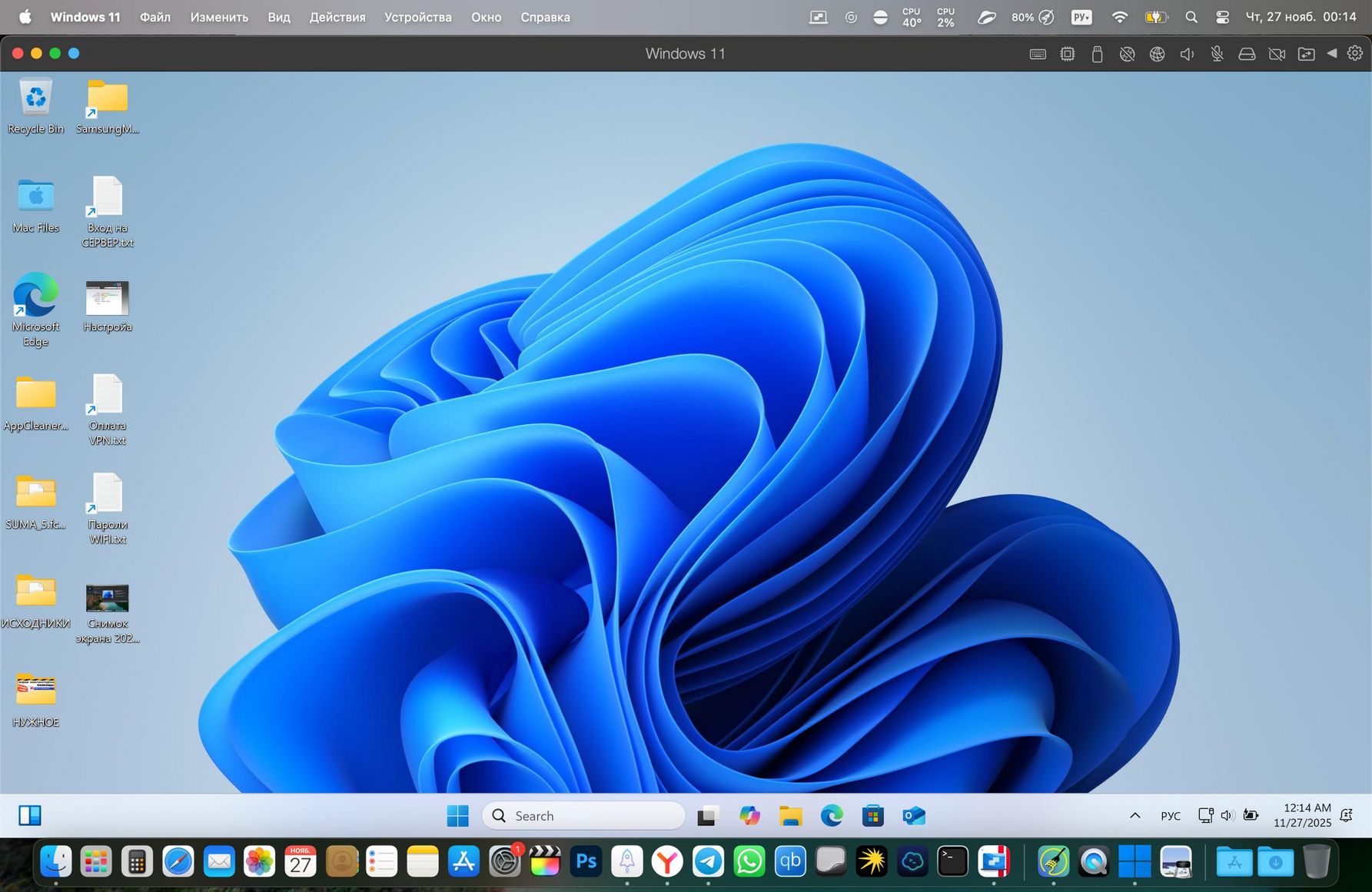Expand the Windows hidden tray icons chevron
Image resolution: width=1372 pixels, height=892 pixels.
(1134, 815)
